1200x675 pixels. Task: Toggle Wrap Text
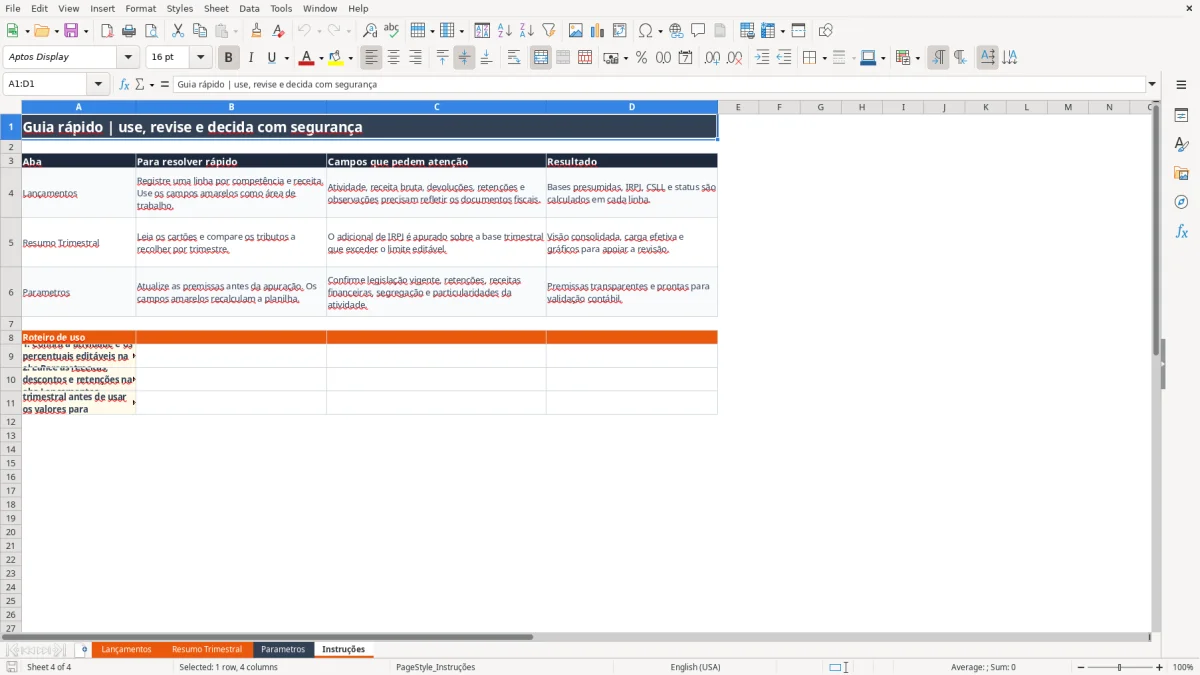514,58
